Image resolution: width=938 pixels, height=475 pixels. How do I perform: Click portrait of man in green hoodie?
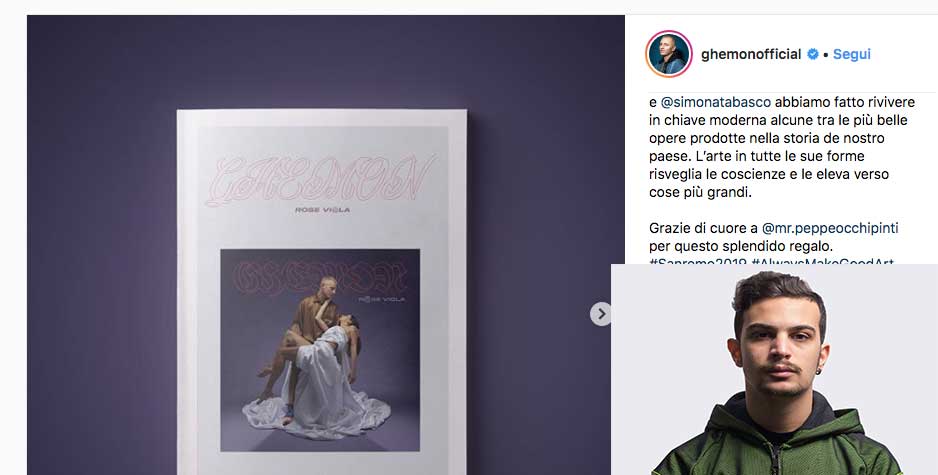pyautogui.click(x=775, y=370)
